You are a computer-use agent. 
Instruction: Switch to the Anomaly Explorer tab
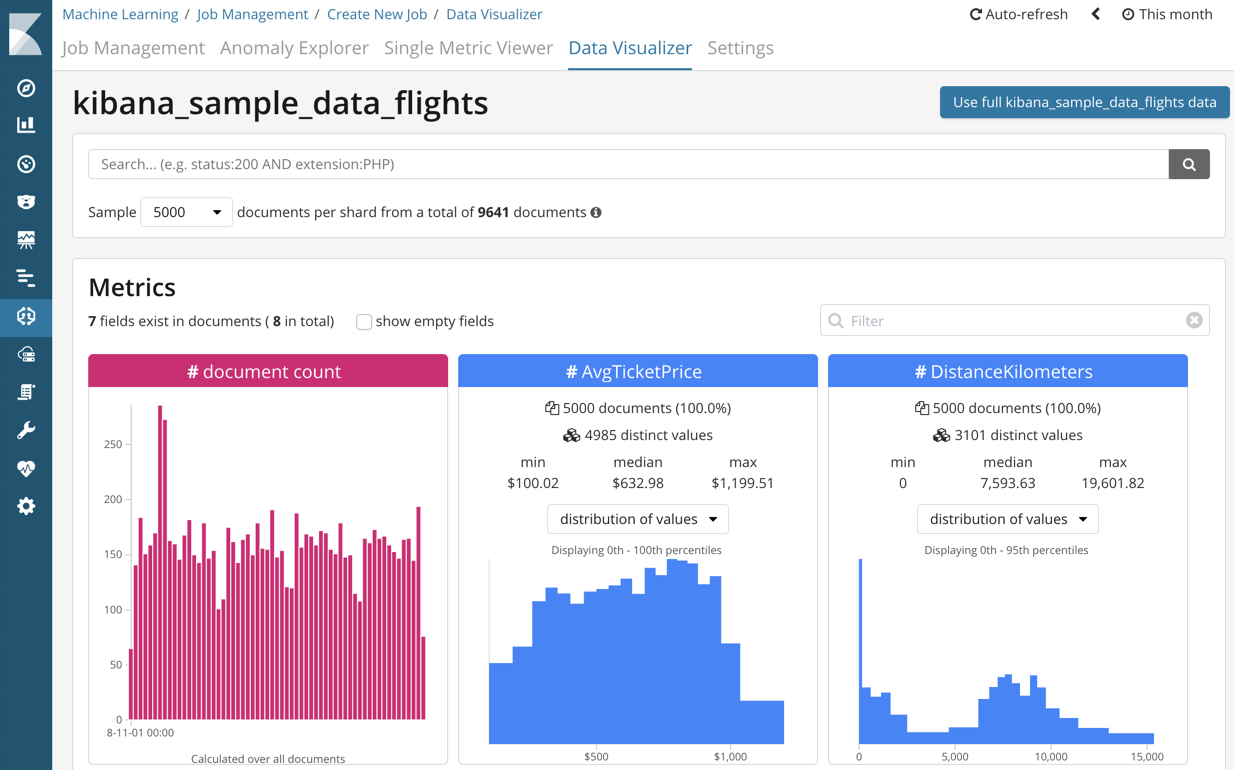[x=294, y=47]
